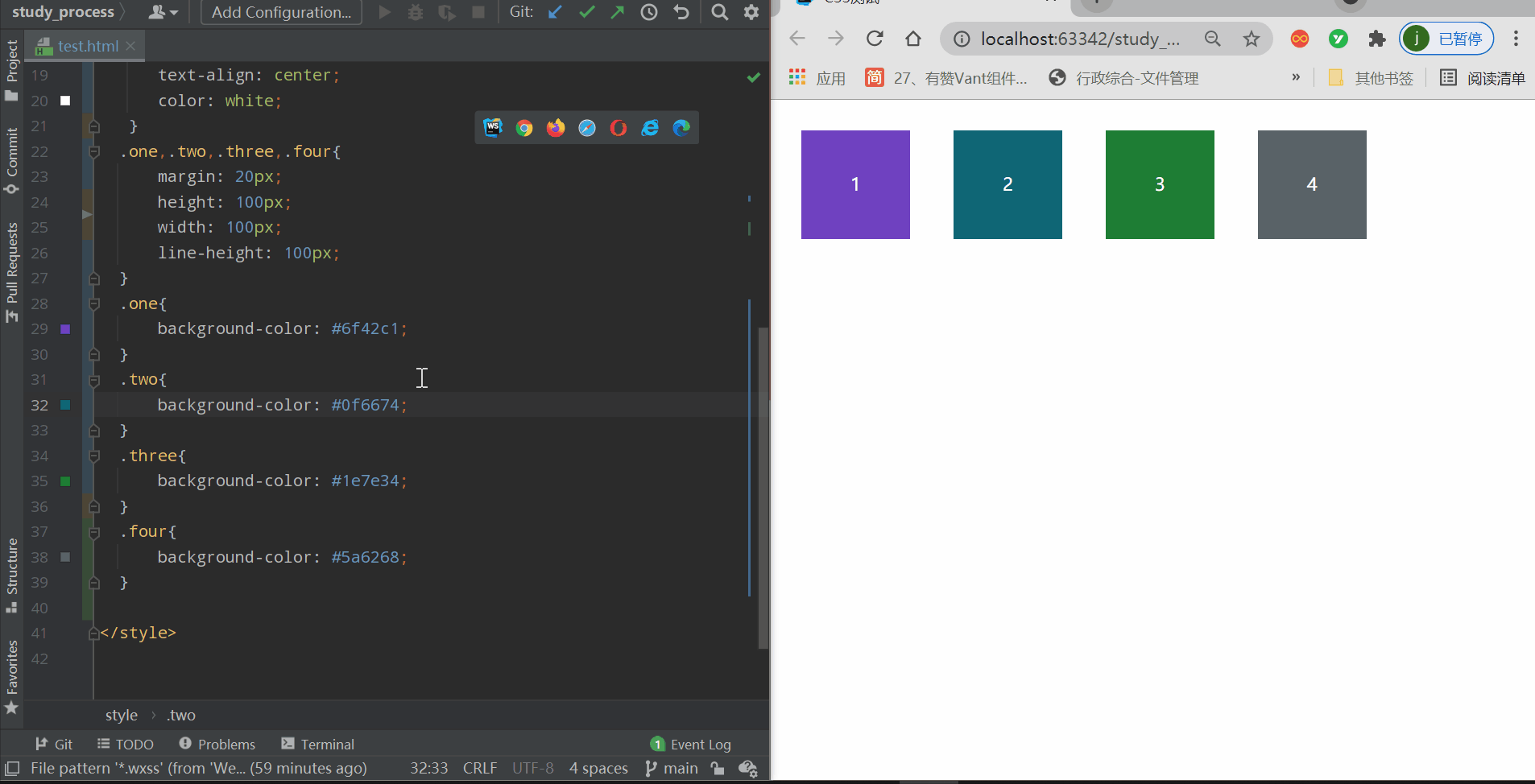Reload the browser page
This screenshot has width=1535, height=784.
coord(875,39)
